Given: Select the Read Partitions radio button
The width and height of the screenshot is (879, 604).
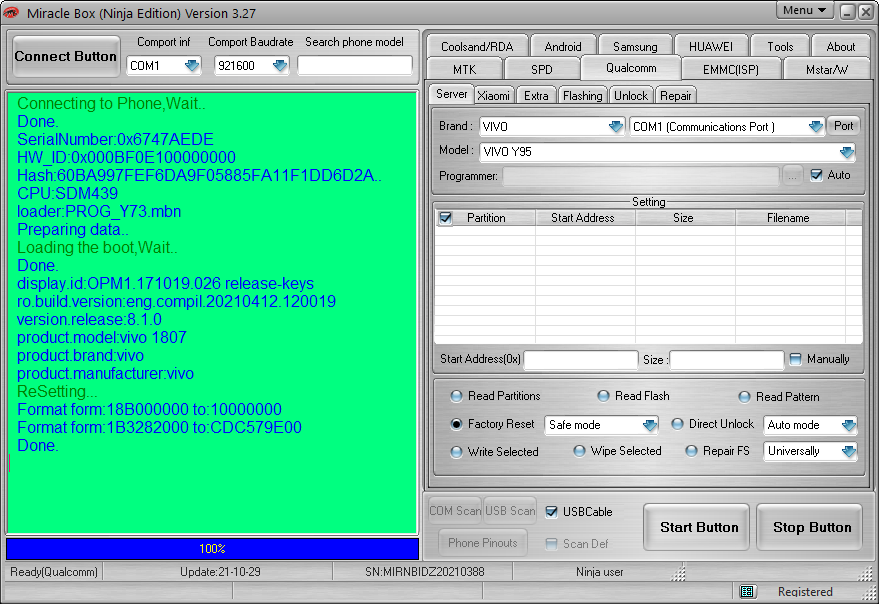Looking at the screenshot, I should coord(456,396).
